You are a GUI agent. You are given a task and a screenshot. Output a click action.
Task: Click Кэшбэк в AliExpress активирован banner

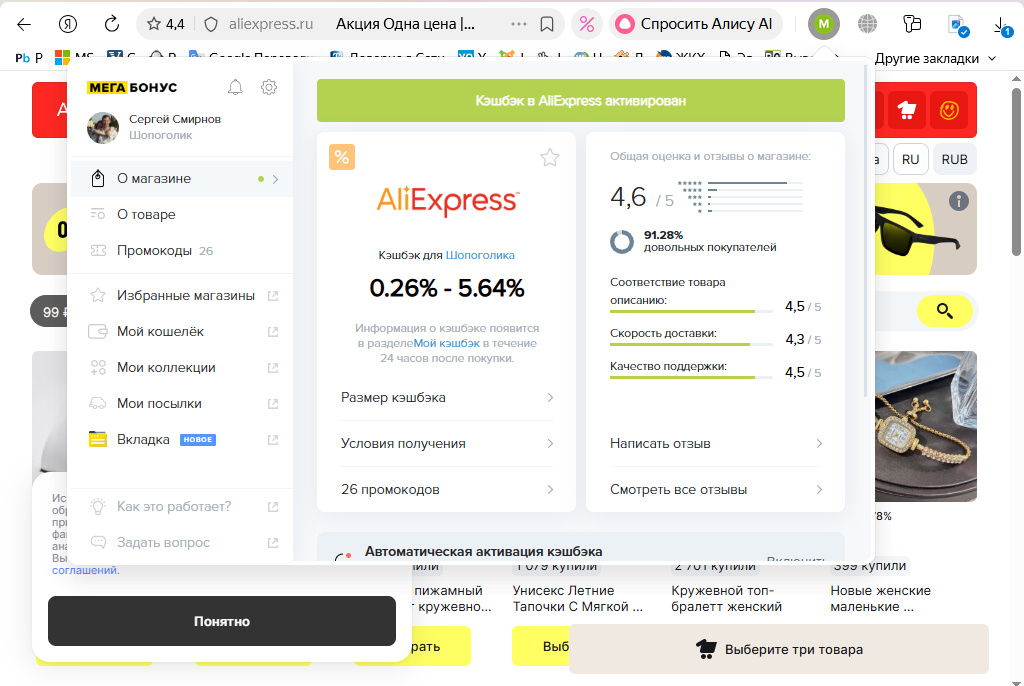581,101
